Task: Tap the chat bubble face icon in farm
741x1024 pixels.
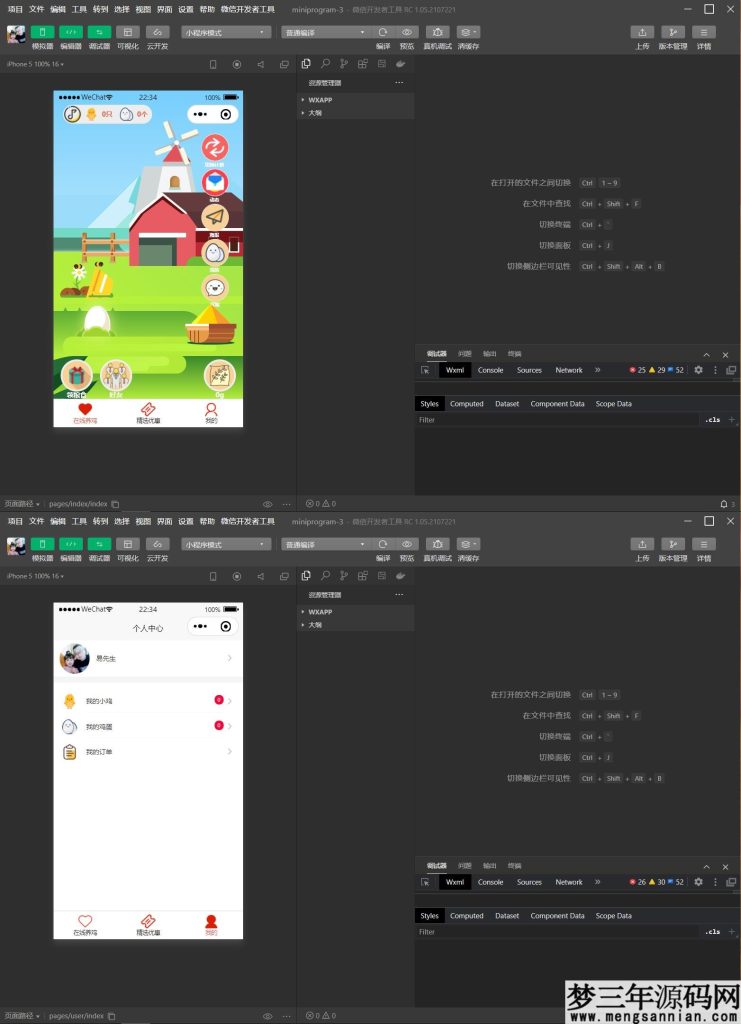Action: [x=214, y=287]
